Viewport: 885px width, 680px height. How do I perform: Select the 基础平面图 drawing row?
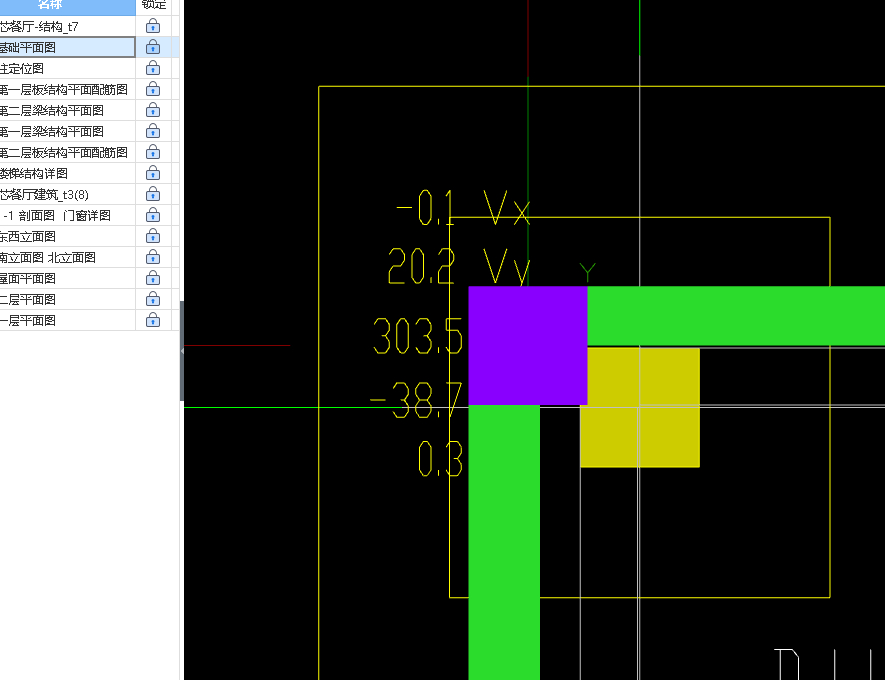click(67, 47)
